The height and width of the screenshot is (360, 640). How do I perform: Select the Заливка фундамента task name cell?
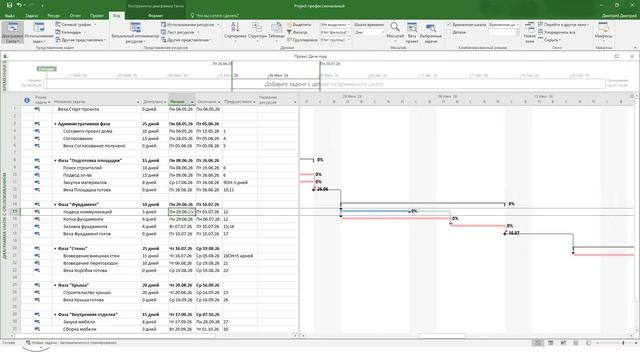[x=97, y=227]
